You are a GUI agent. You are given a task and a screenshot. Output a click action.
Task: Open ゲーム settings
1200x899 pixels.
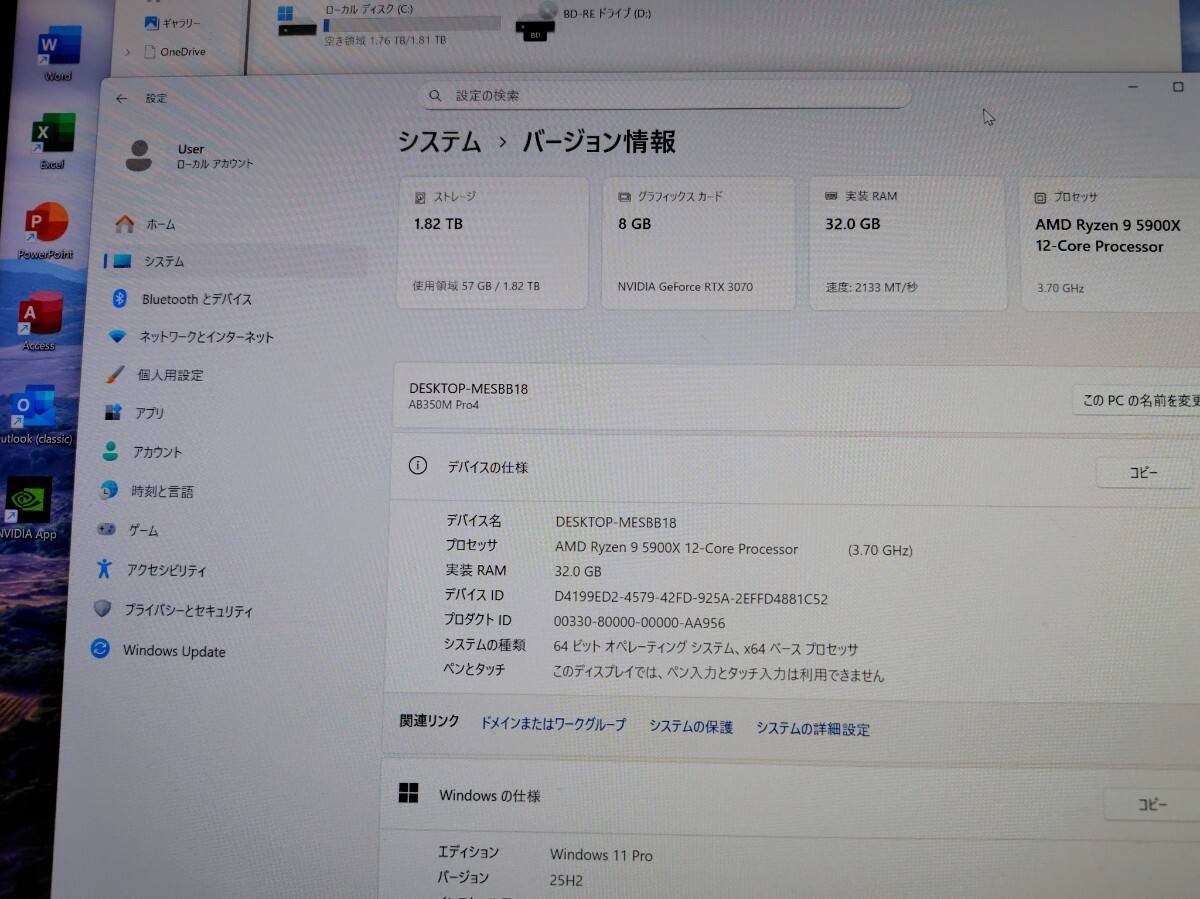(x=145, y=530)
